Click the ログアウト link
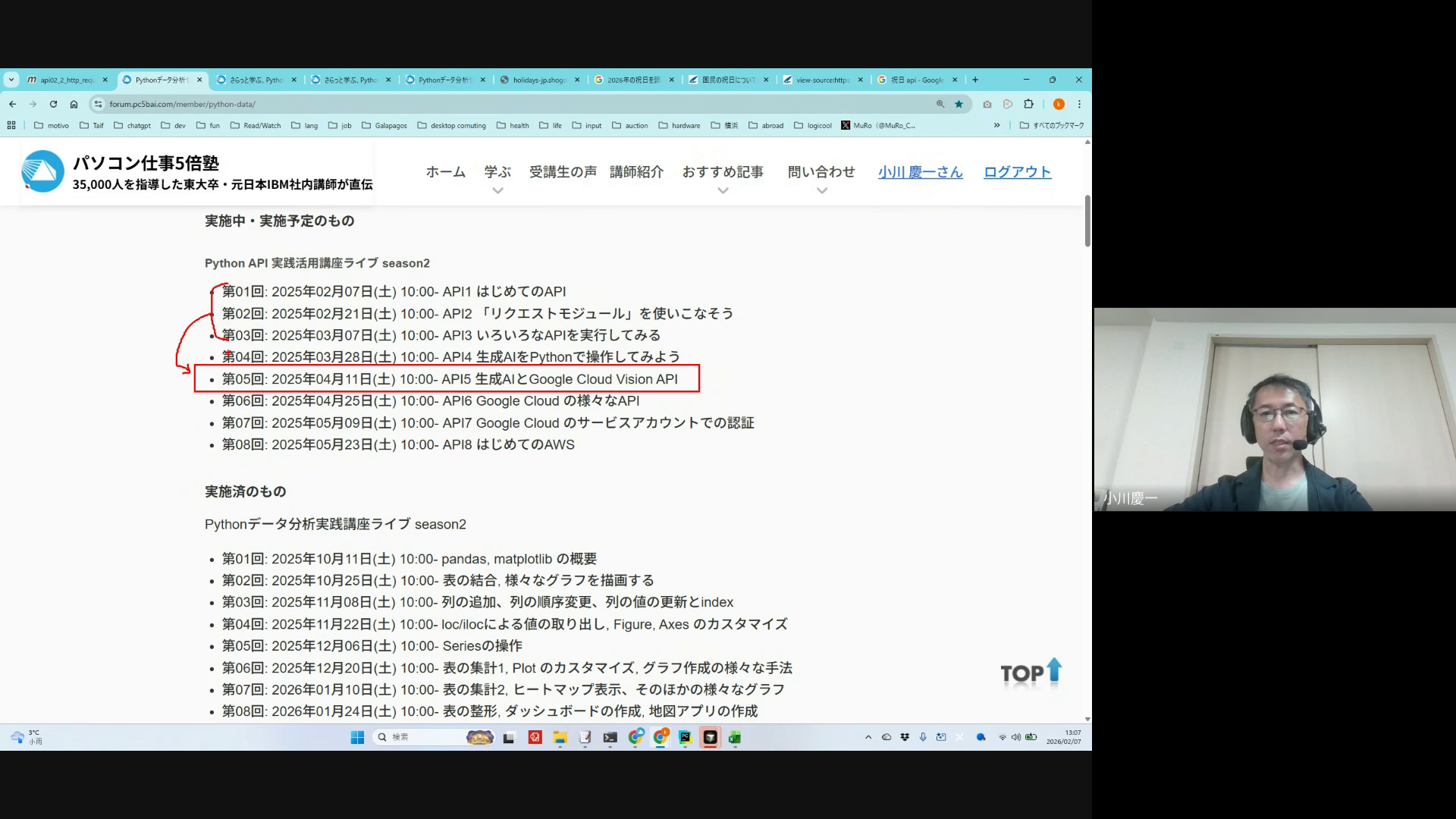This screenshot has width=1456, height=819. 1017,172
